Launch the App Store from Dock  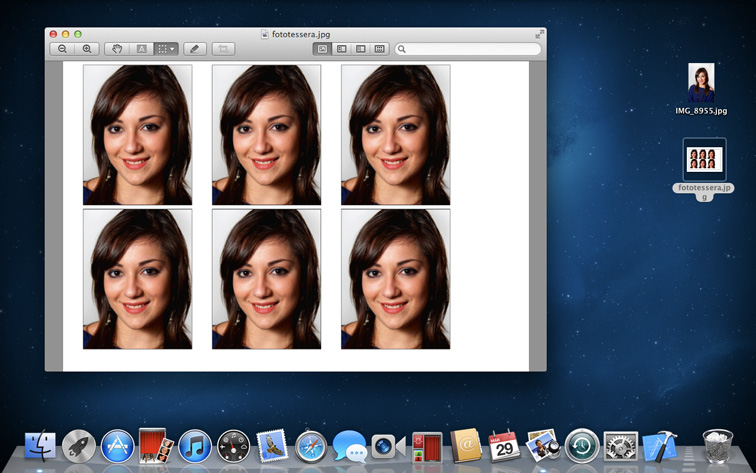(x=117, y=446)
